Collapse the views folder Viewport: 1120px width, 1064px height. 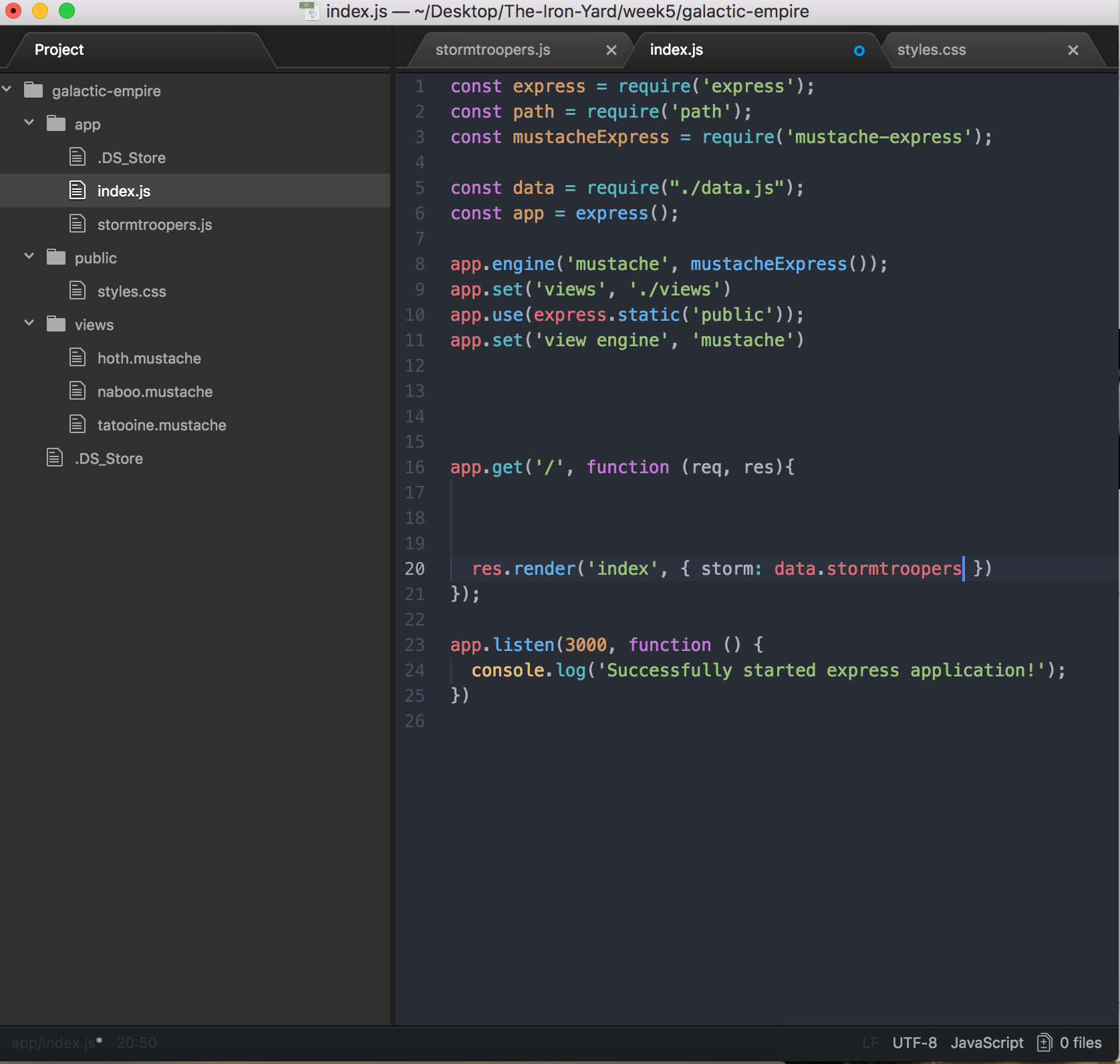pyautogui.click(x=29, y=323)
